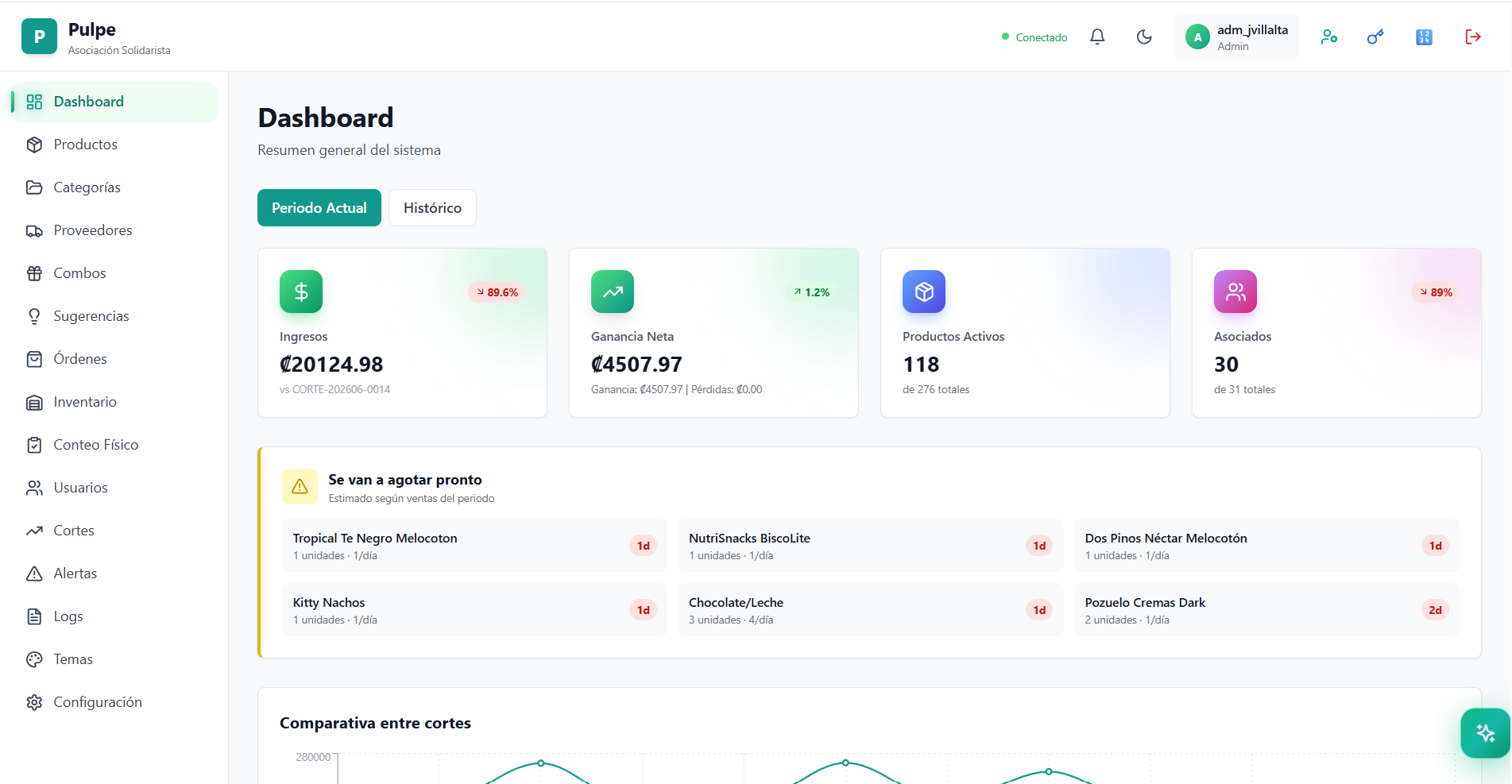This screenshot has width=1512, height=784.
Task: Click the 2d badge on Pozuelo Cremas Dark
Action: click(x=1435, y=610)
